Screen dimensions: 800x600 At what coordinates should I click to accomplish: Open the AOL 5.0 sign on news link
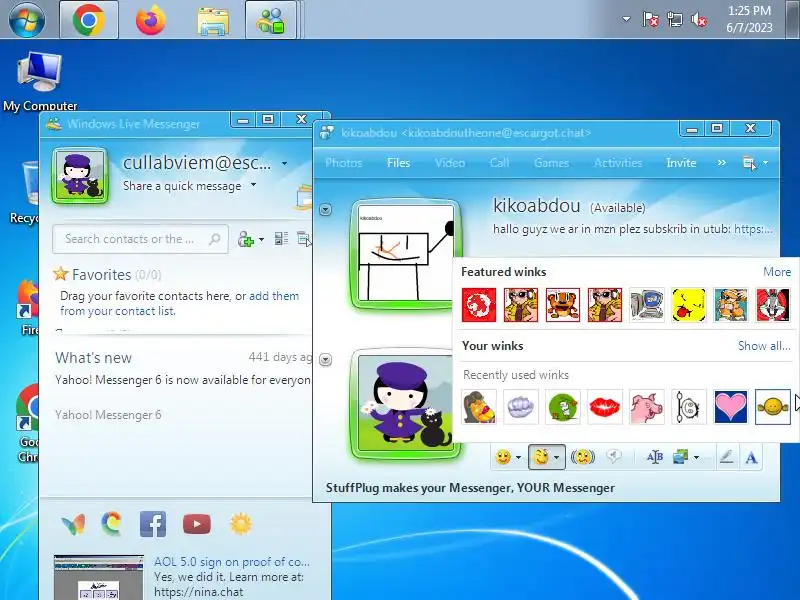point(232,562)
